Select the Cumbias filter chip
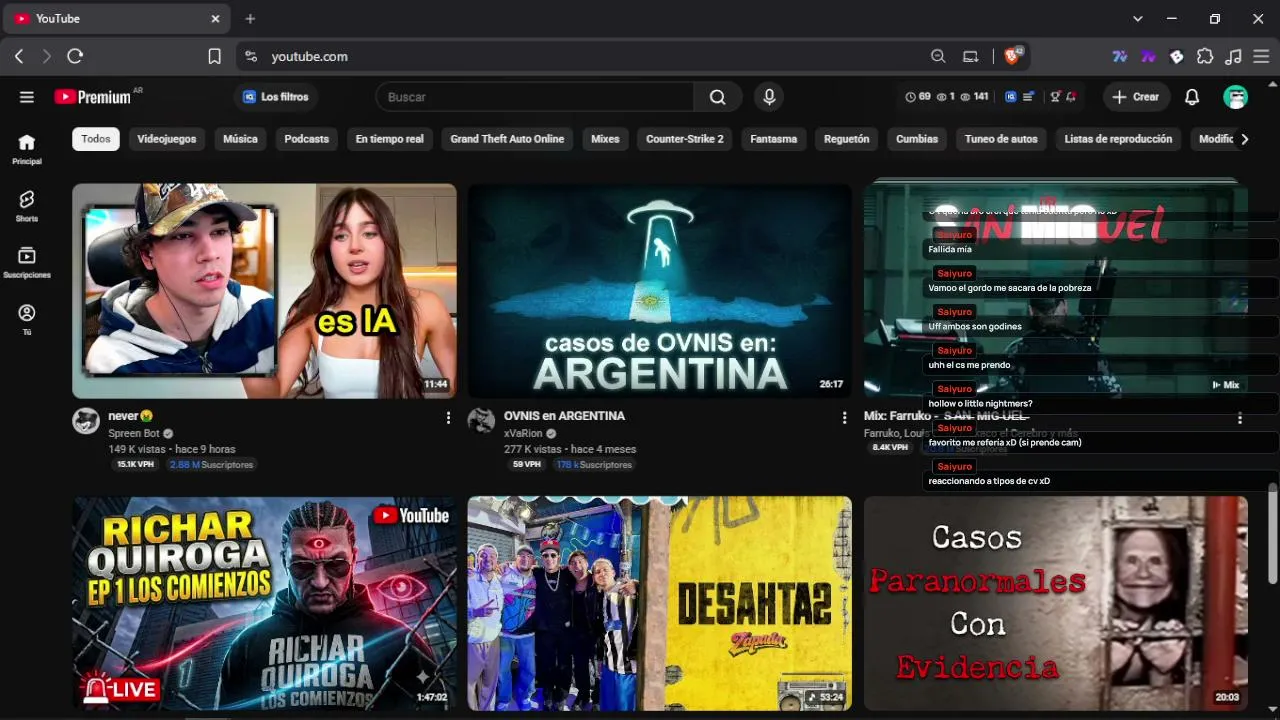The height and width of the screenshot is (720, 1280). (917, 139)
